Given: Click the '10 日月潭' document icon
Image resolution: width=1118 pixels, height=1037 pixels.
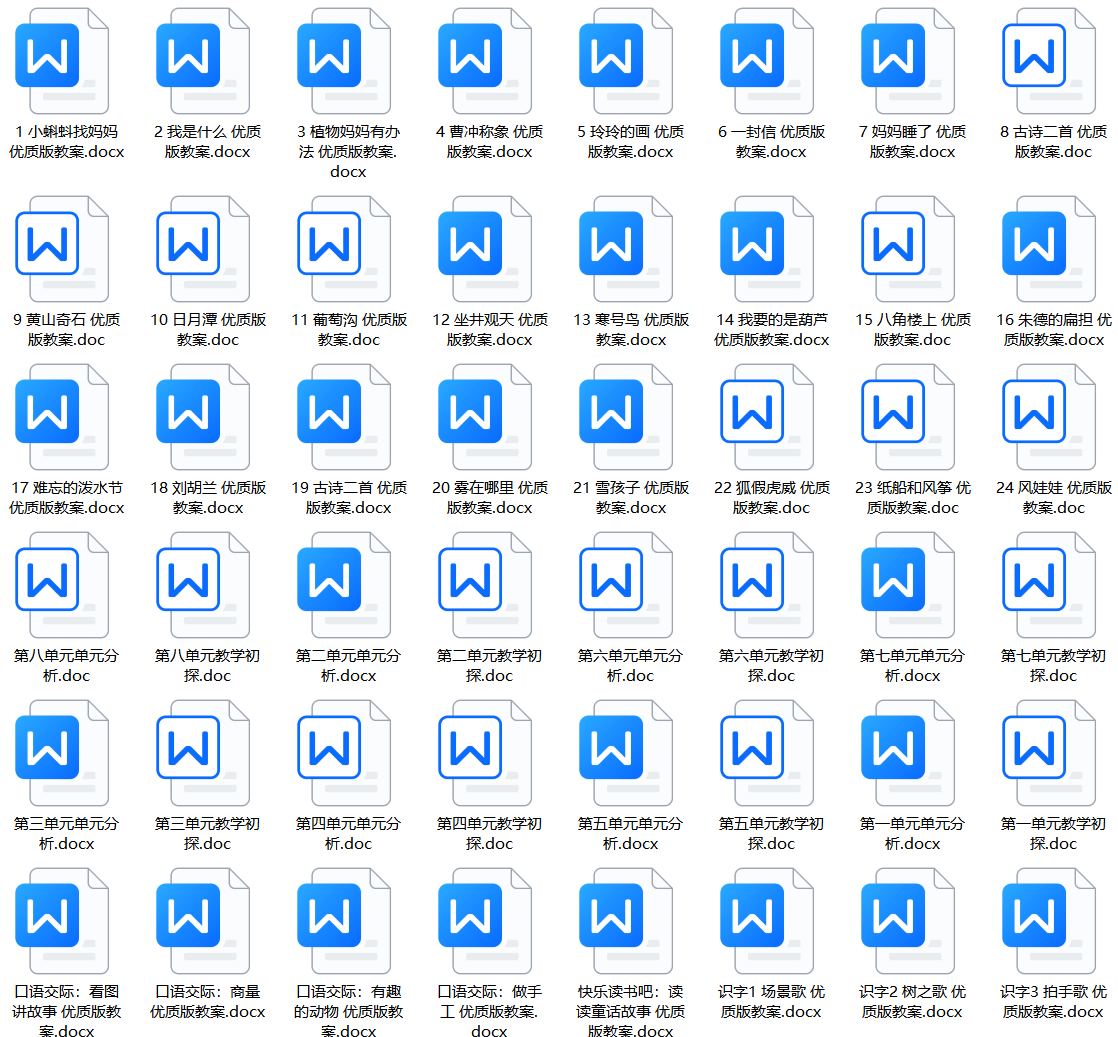Looking at the screenshot, I should [x=203, y=250].
